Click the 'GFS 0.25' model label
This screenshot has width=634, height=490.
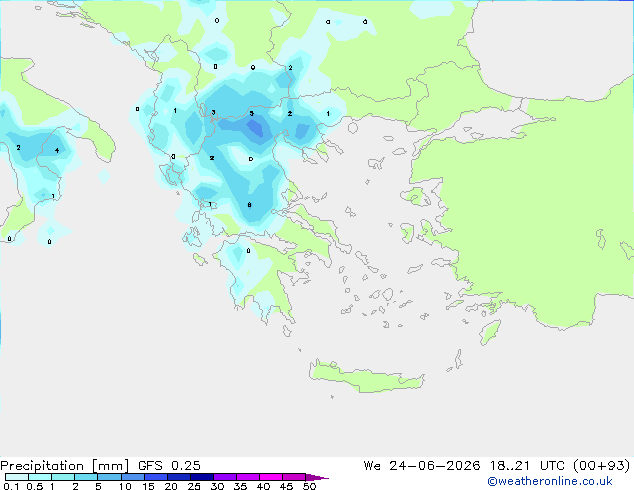[x=169, y=466]
